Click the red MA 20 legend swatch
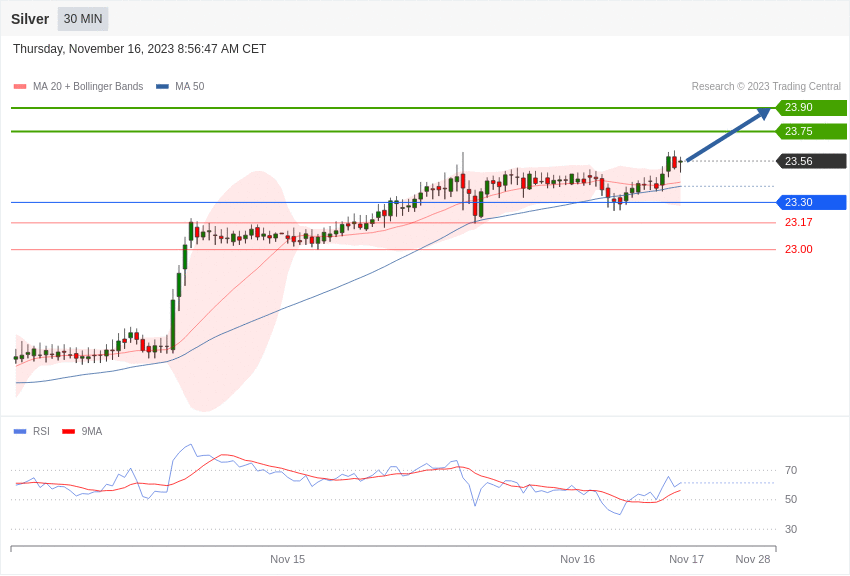Viewport: 850px width, 576px height. tap(20, 87)
